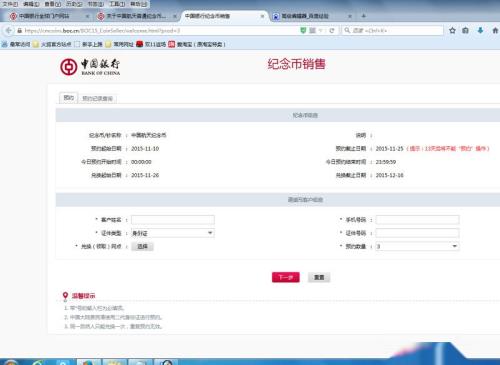Viewport: 500px width, 365px height.
Task: Open the 编辑 menu
Action: (x=31, y=4)
